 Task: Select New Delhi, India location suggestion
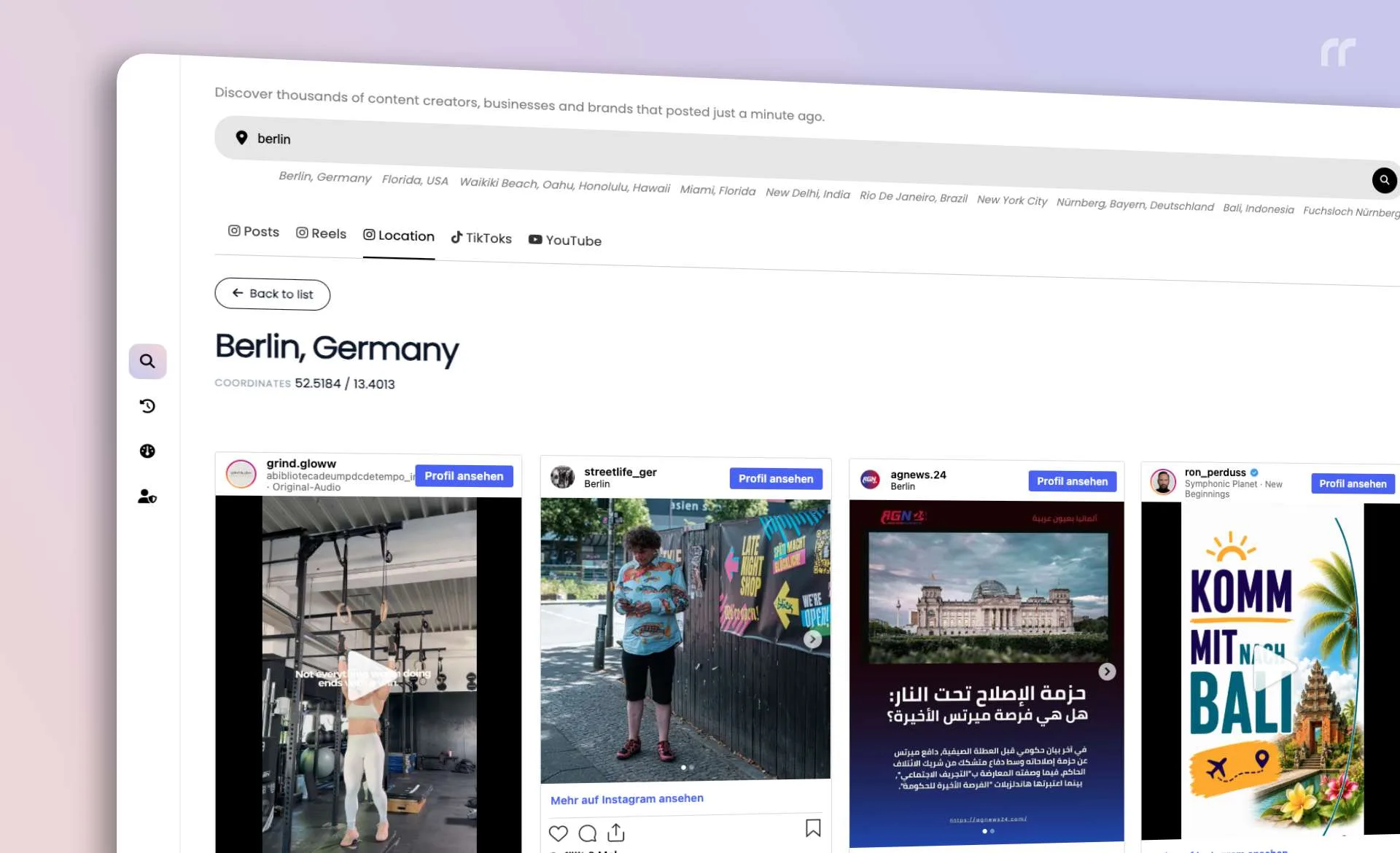[807, 193]
